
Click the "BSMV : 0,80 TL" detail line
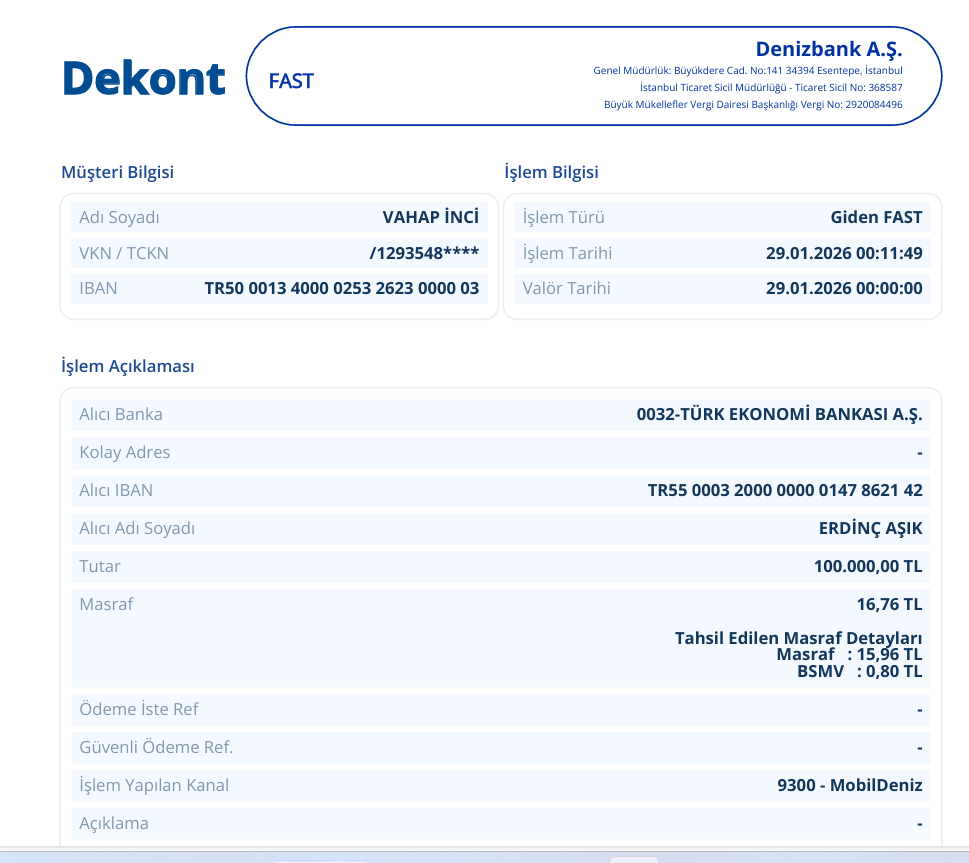click(860, 671)
